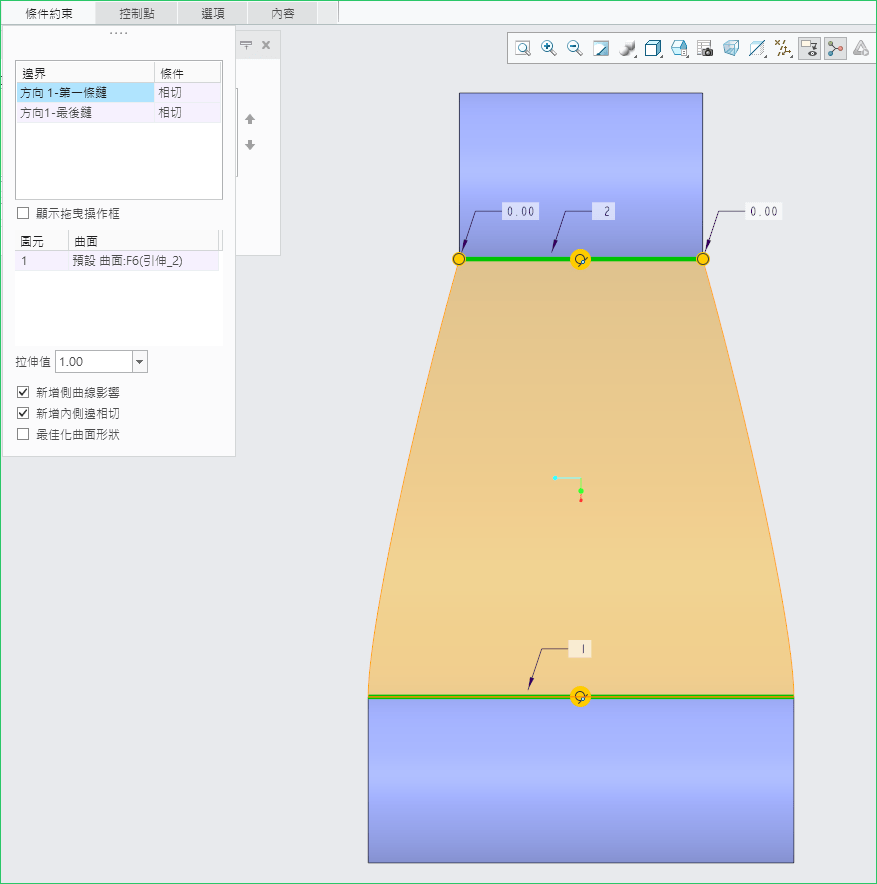Switch to the 選項 tab

click(x=213, y=13)
